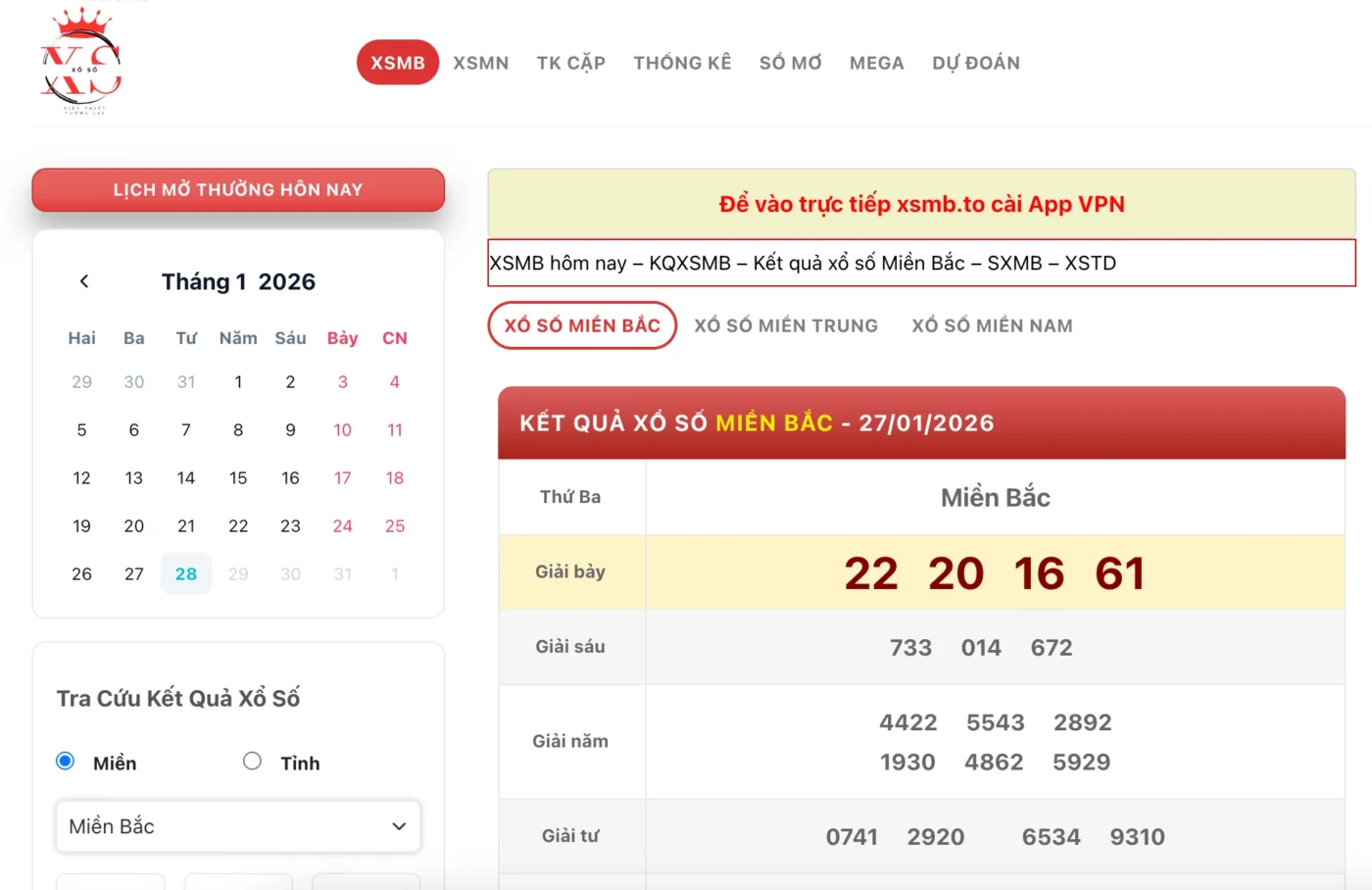Switch to XỔ SỐ MIỀN TRUNG tab
The width and height of the screenshot is (1372, 890).
786,325
